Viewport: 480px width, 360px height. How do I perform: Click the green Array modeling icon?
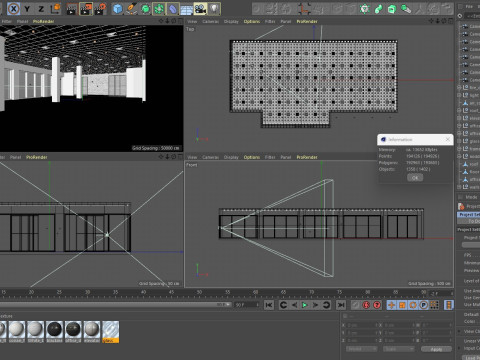tap(159, 9)
